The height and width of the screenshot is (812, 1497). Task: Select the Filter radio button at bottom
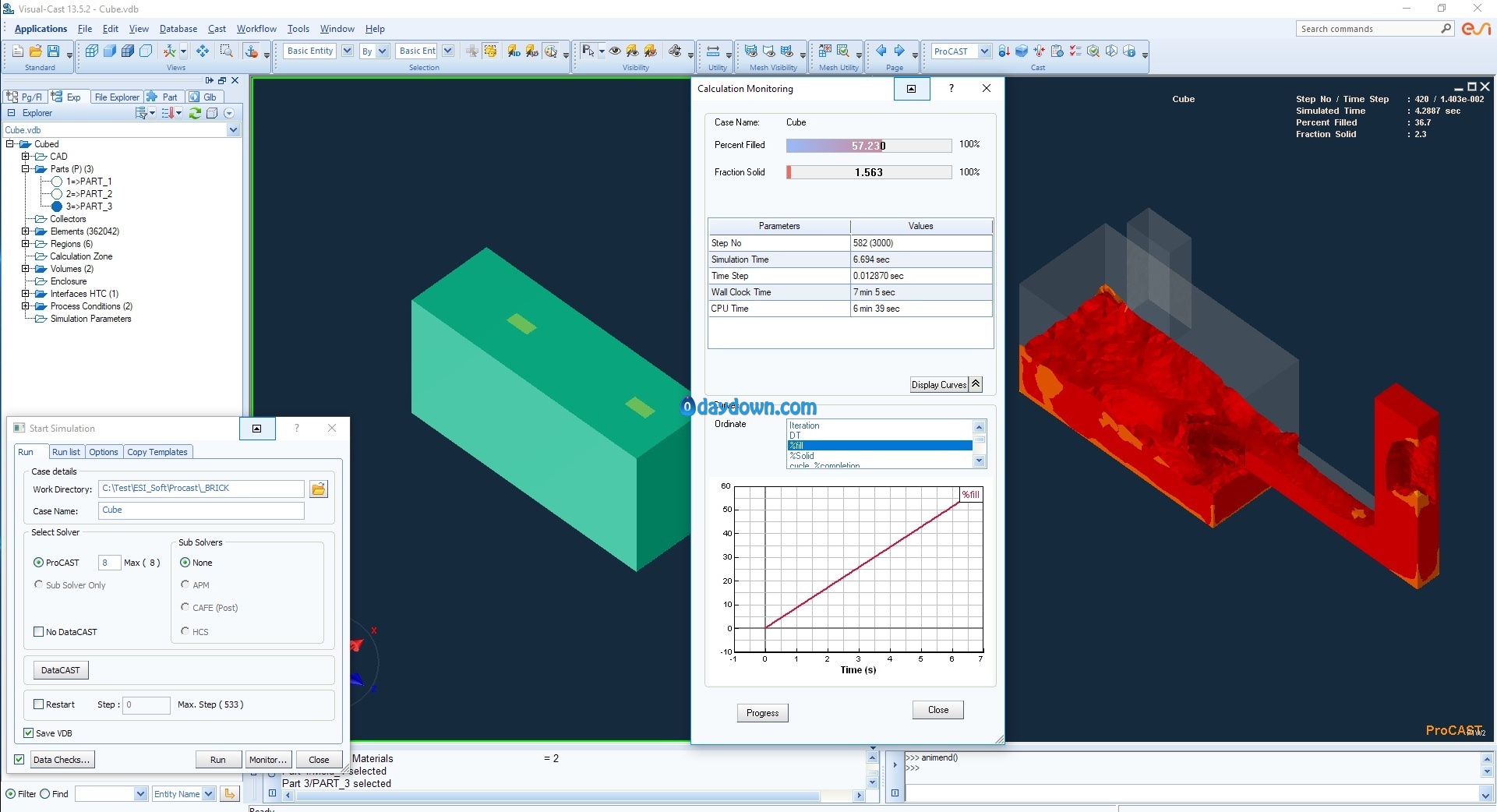coord(10,794)
